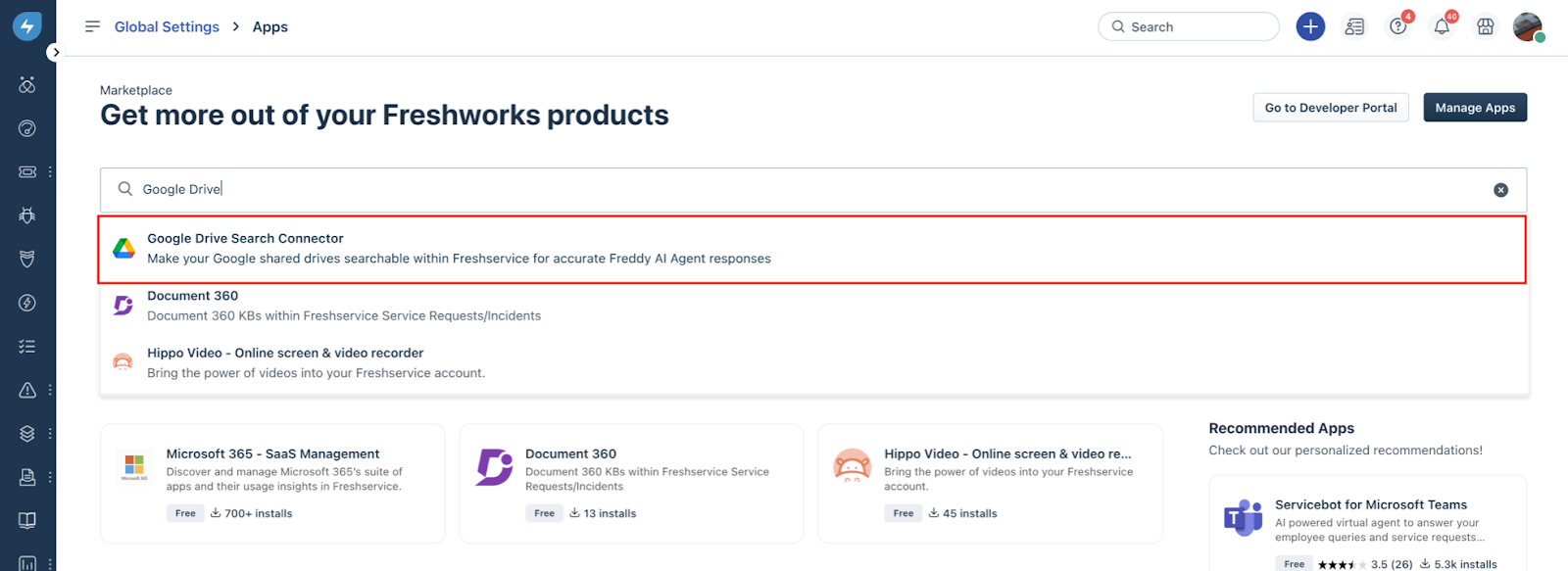Viewport: 1568px width, 571px height.
Task: Open the checklist tasks sidebar icon
Action: coord(27,346)
